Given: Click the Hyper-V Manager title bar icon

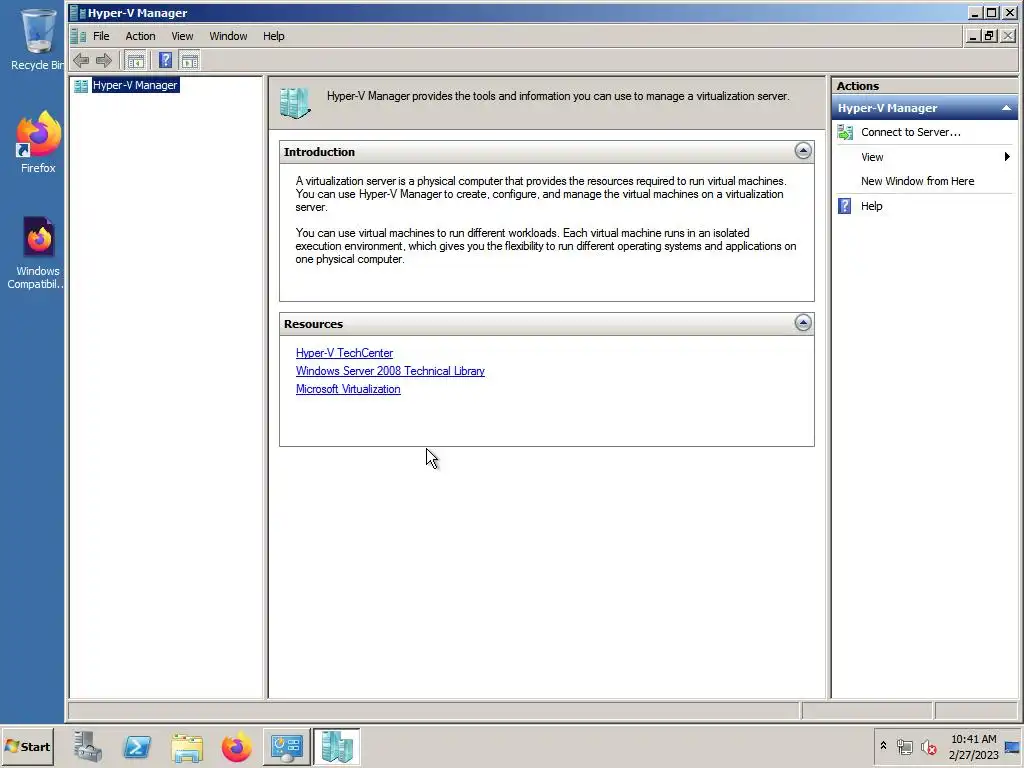Looking at the screenshot, I should point(77,12).
